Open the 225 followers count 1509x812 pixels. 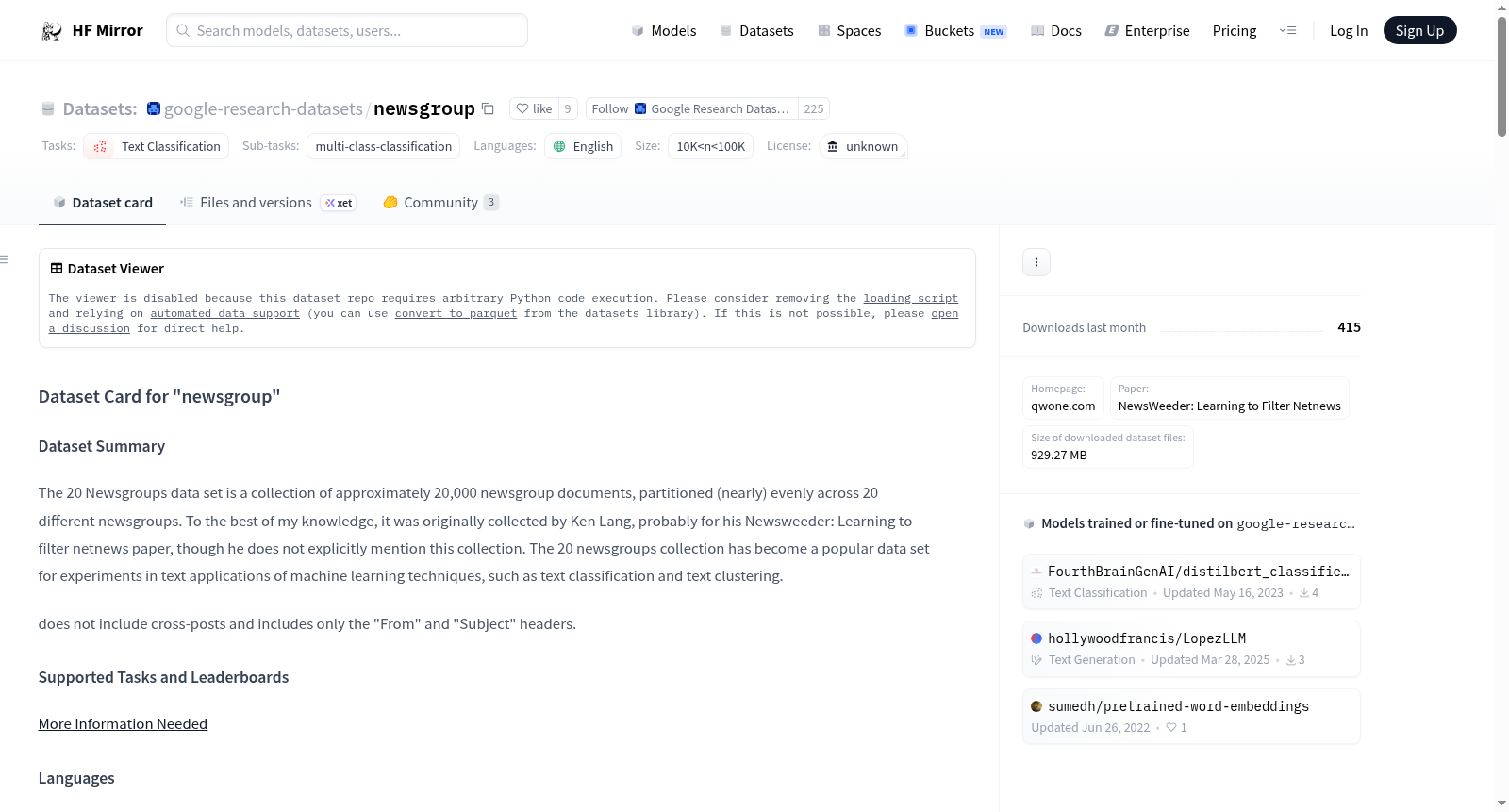814,108
